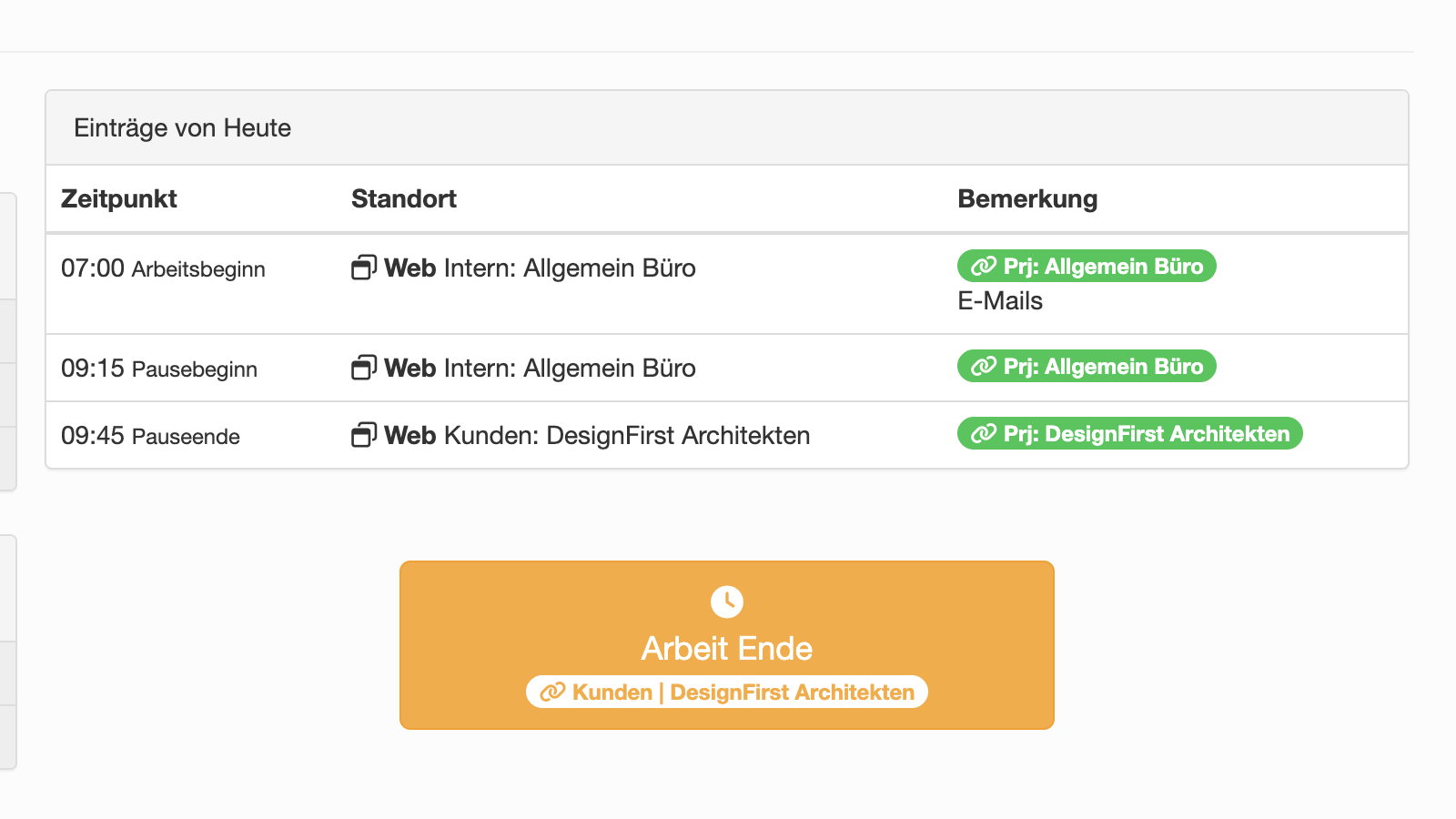The width and height of the screenshot is (1456, 819).
Task: Open Prj: DesignFirst Architekten green badge
Action: (x=1130, y=433)
